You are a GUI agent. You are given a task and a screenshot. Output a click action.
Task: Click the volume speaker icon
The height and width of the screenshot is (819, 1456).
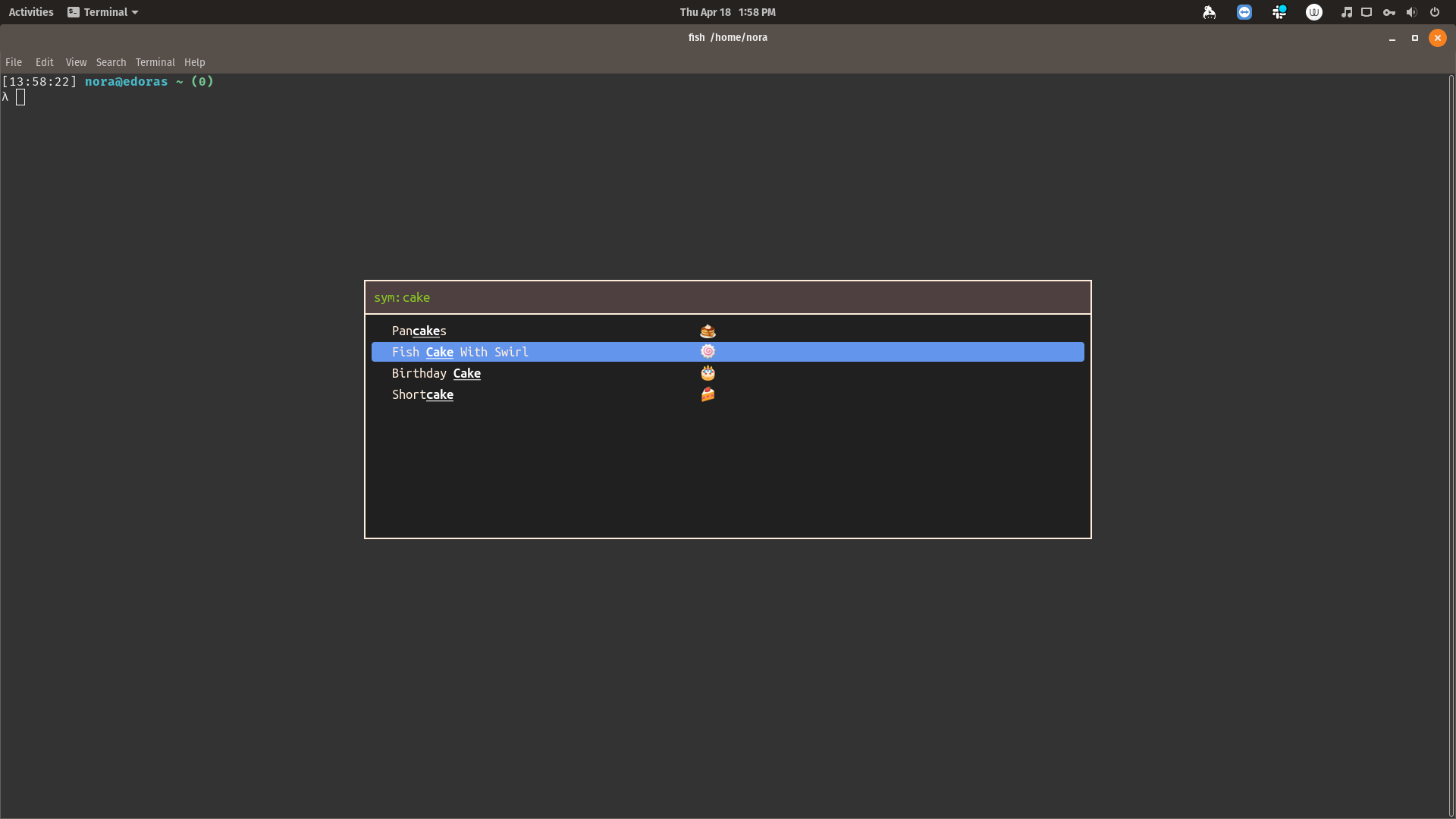(1411, 12)
